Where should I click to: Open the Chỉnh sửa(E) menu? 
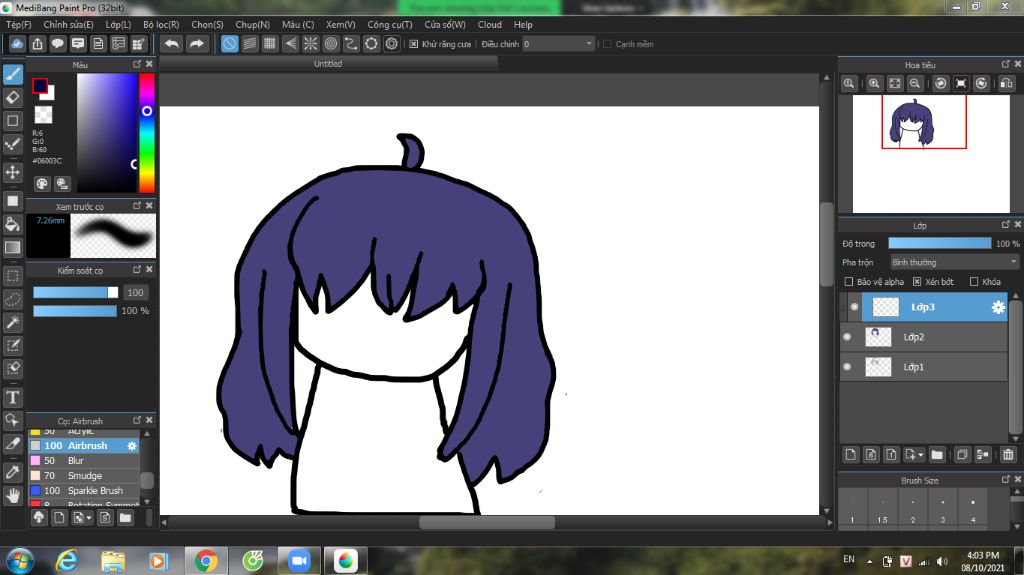[x=69, y=25]
